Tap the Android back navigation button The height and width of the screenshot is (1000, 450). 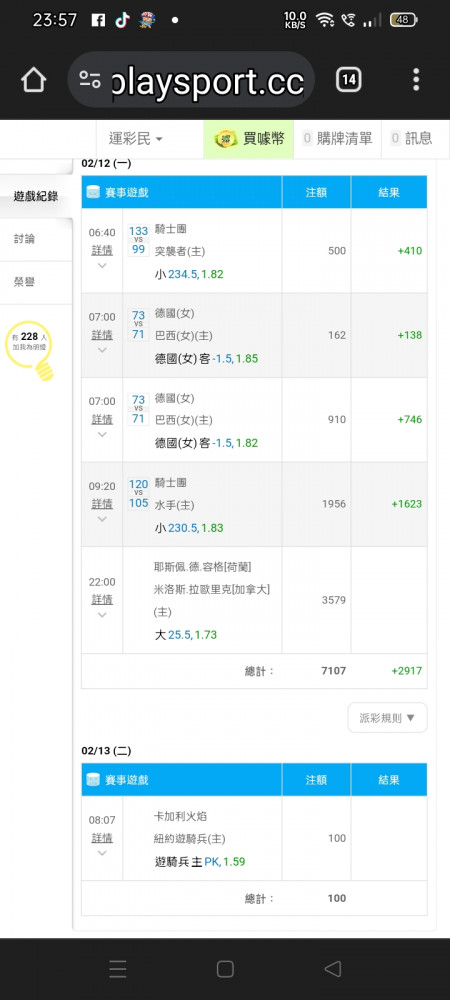pyautogui.click(x=332, y=969)
